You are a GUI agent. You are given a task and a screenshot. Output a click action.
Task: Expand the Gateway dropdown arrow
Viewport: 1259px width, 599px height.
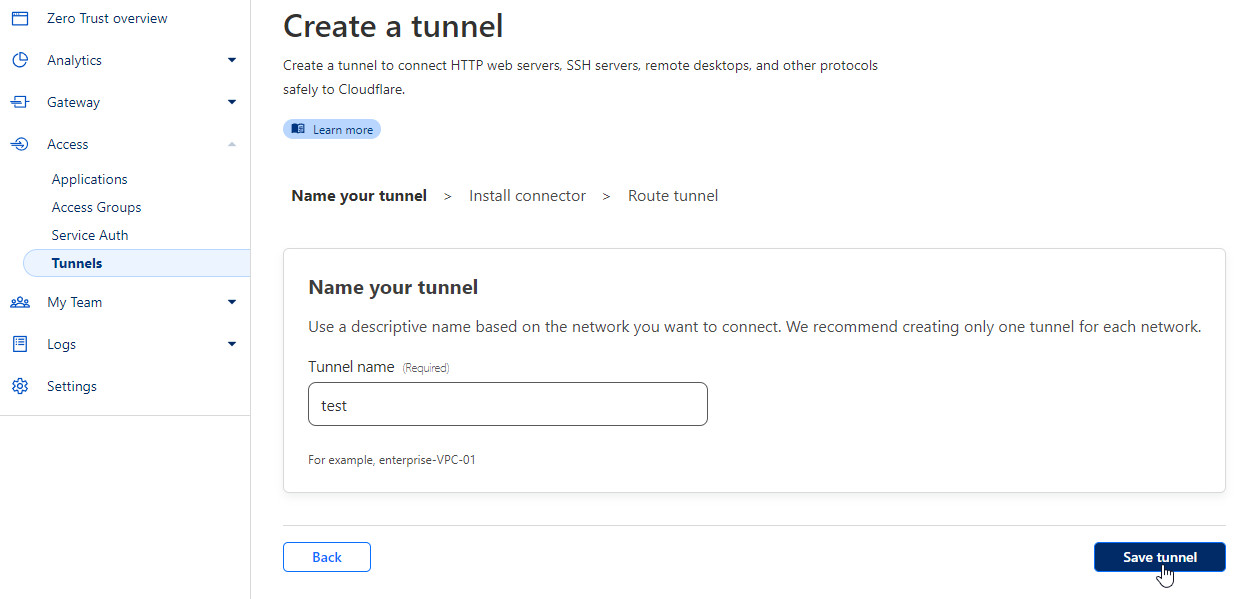pyautogui.click(x=232, y=102)
